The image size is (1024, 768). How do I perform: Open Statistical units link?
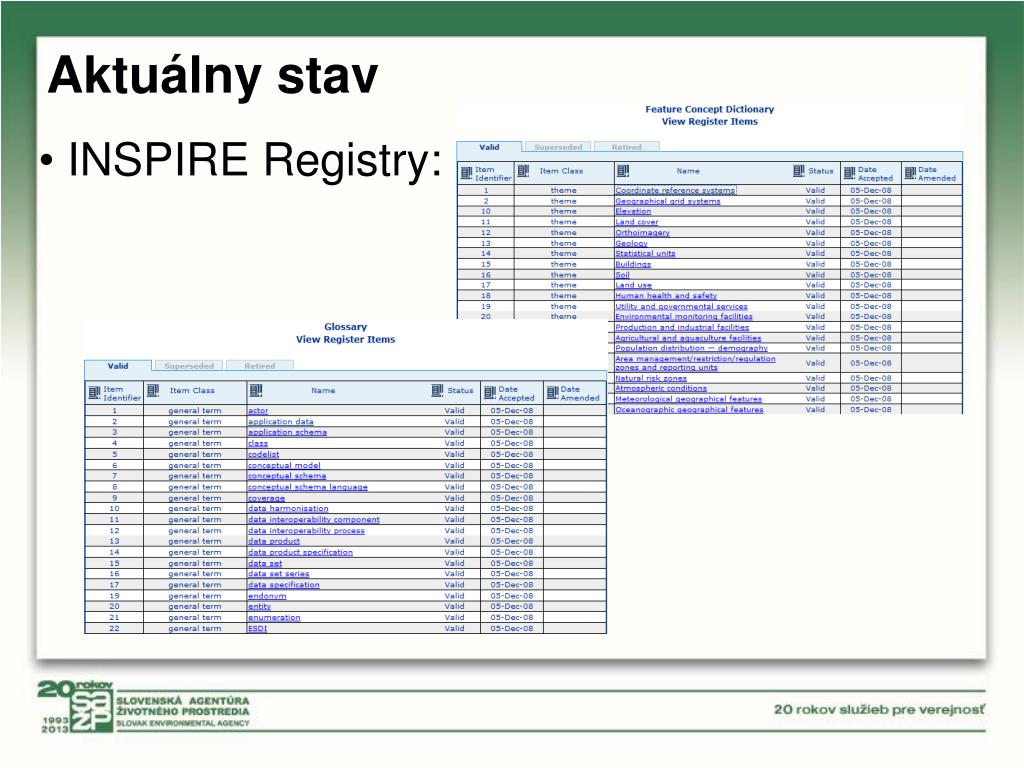pos(645,253)
